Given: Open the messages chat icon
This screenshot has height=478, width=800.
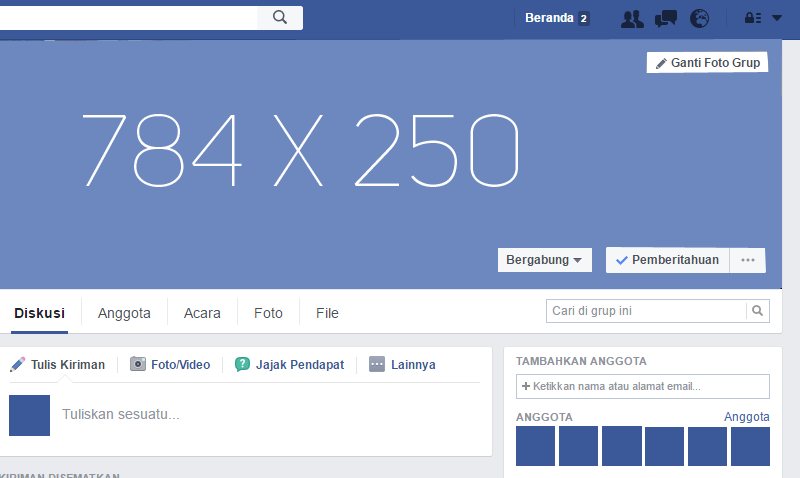Looking at the screenshot, I should point(666,18).
